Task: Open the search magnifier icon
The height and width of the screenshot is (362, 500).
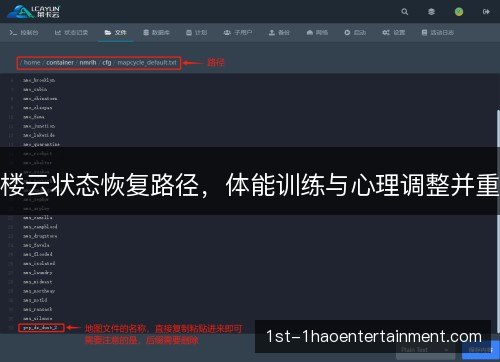Action: (405, 12)
